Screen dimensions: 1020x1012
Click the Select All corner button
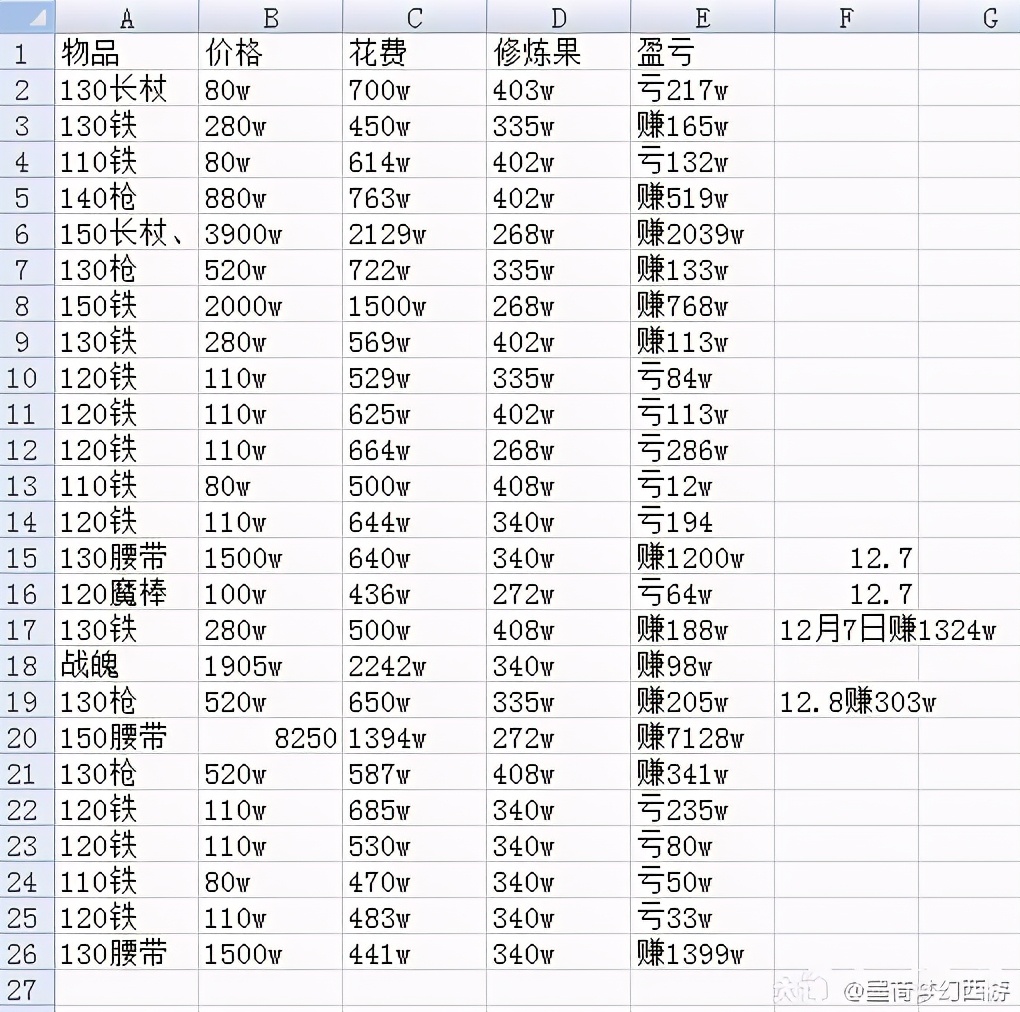[27, 17]
